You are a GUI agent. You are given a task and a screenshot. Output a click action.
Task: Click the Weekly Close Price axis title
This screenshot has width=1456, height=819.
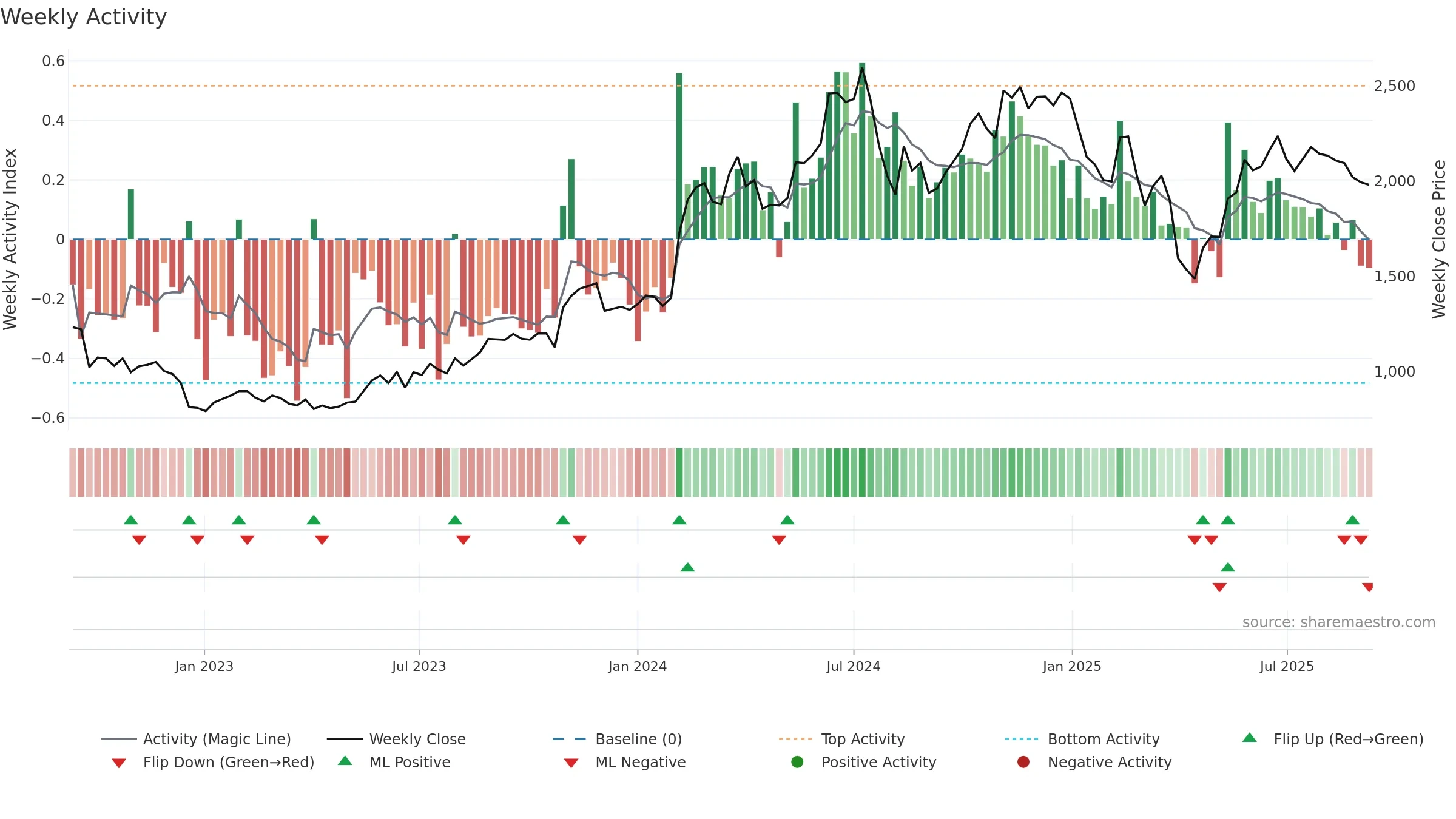coord(1439,239)
